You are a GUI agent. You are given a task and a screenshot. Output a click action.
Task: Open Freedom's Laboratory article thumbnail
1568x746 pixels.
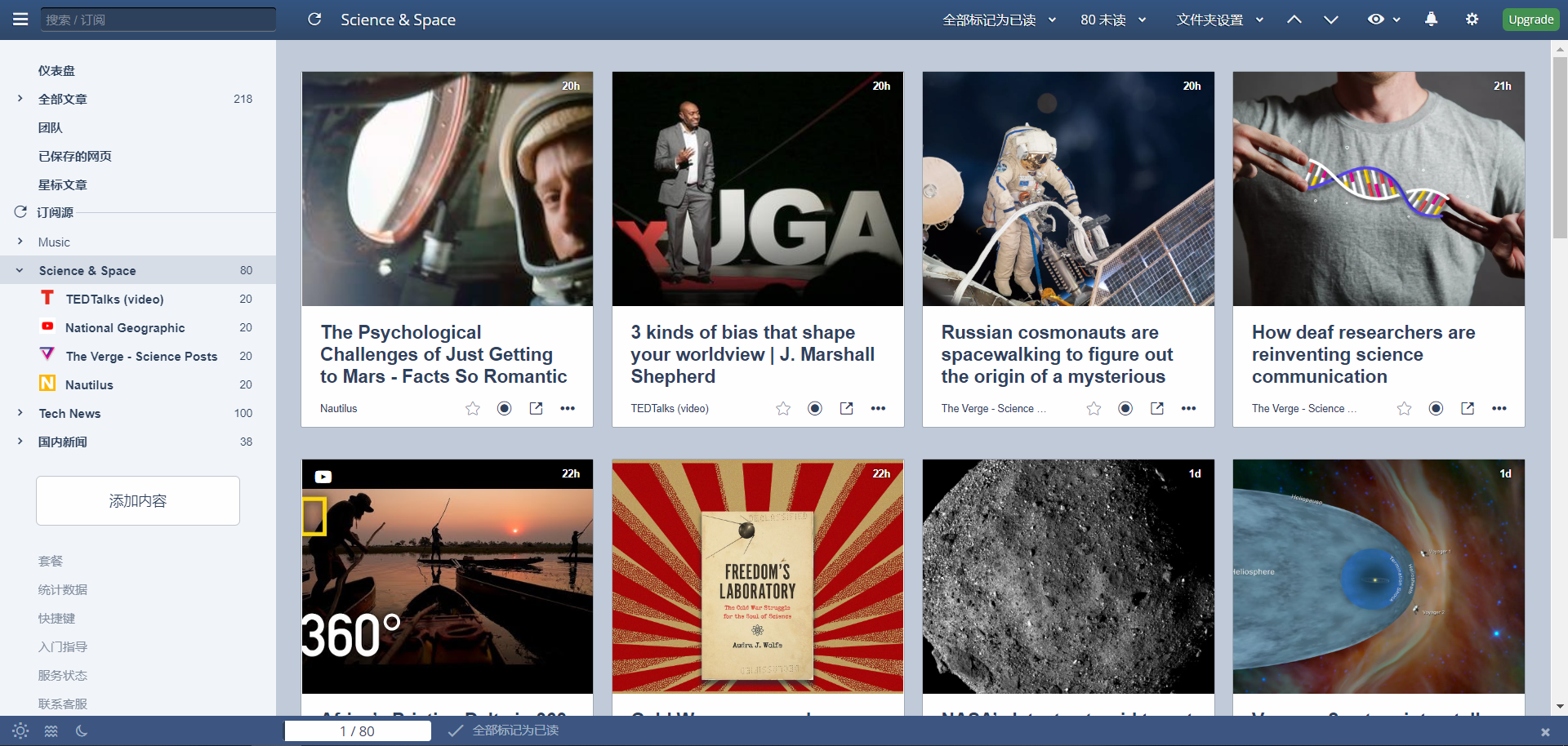click(758, 576)
